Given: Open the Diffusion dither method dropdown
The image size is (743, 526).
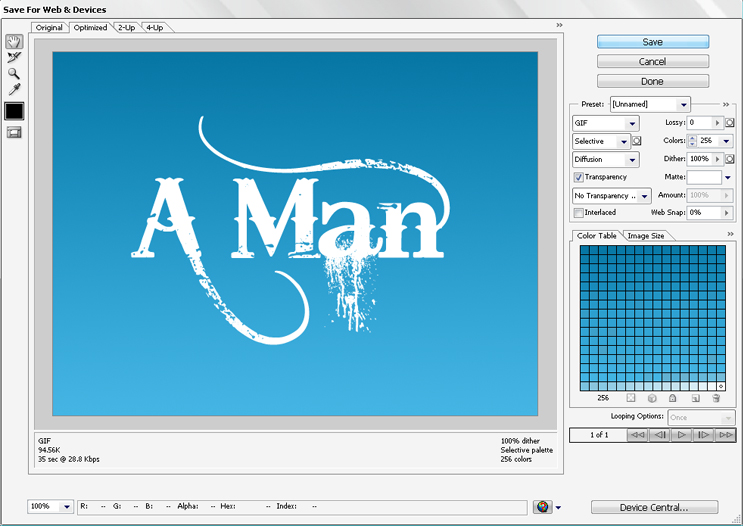Looking at the screenshot, I should (x=605, y=159).
